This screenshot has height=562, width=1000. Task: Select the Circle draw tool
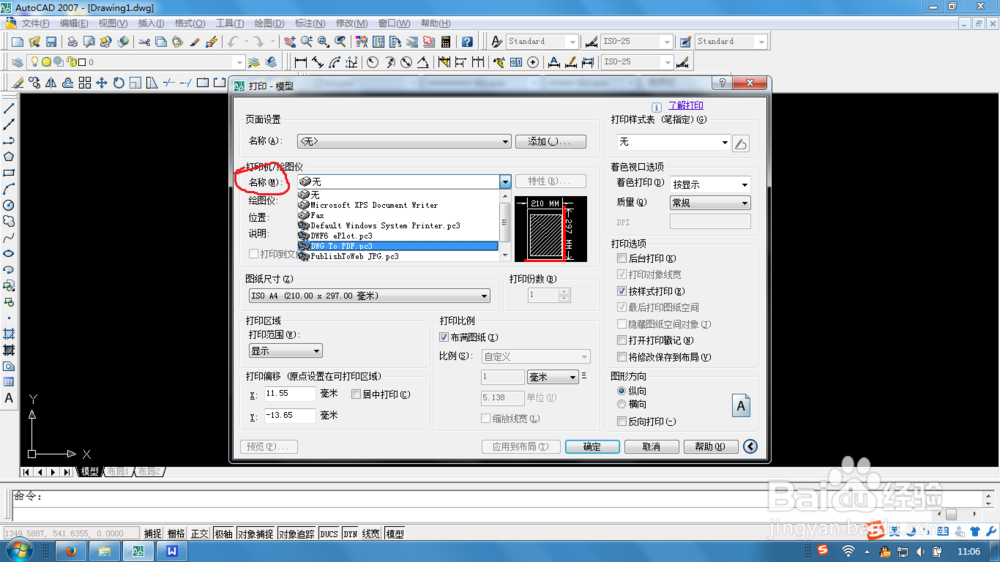(x=9, y=205)
